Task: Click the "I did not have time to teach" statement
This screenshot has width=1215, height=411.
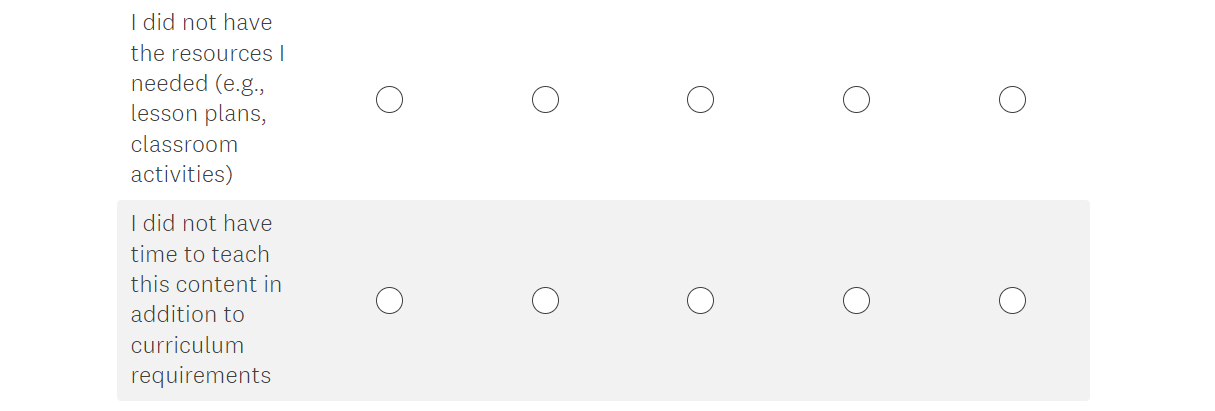Action: pyautogui.click(x=201, y=224)
